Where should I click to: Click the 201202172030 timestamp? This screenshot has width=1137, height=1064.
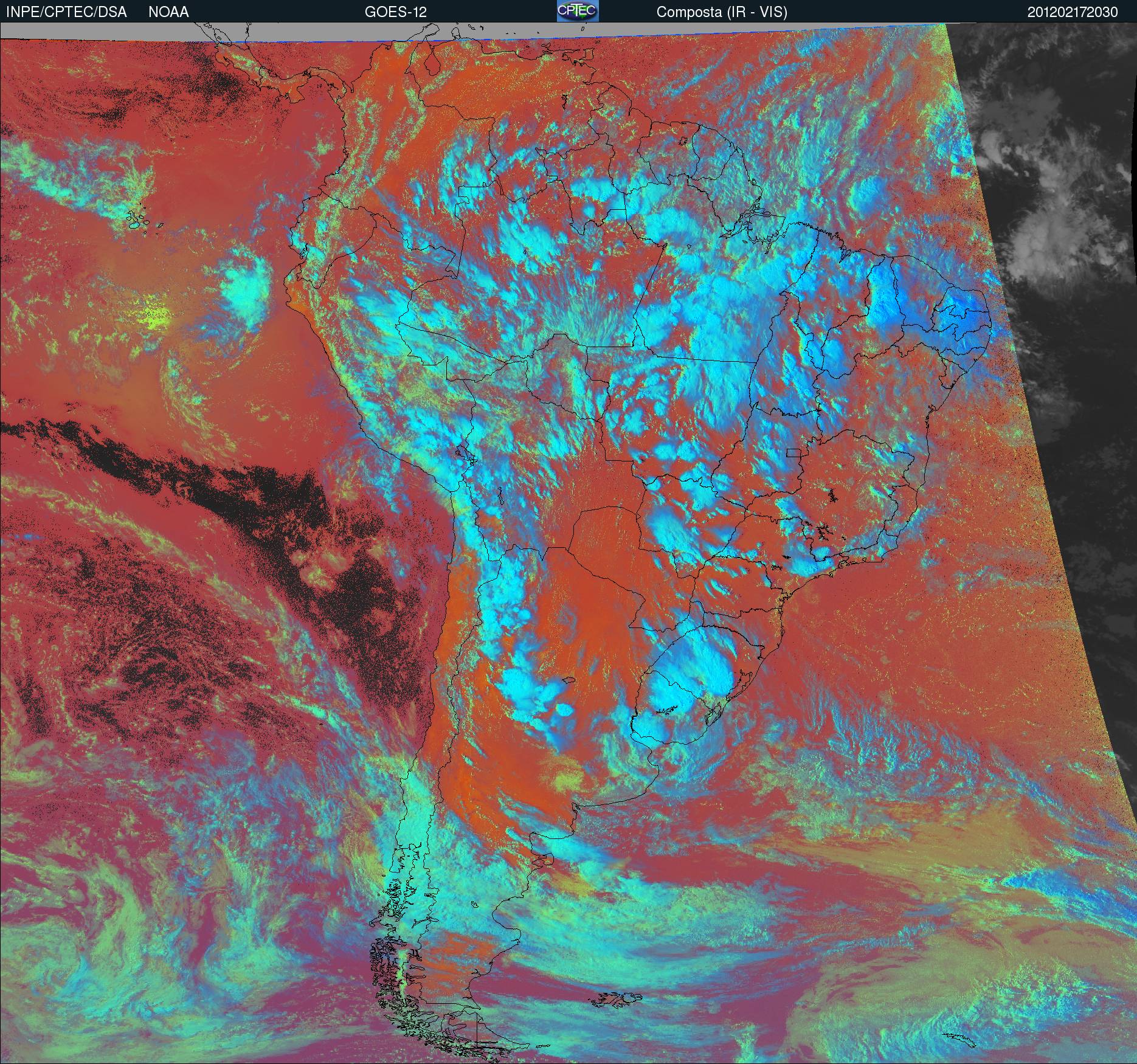pos(1073,12)
